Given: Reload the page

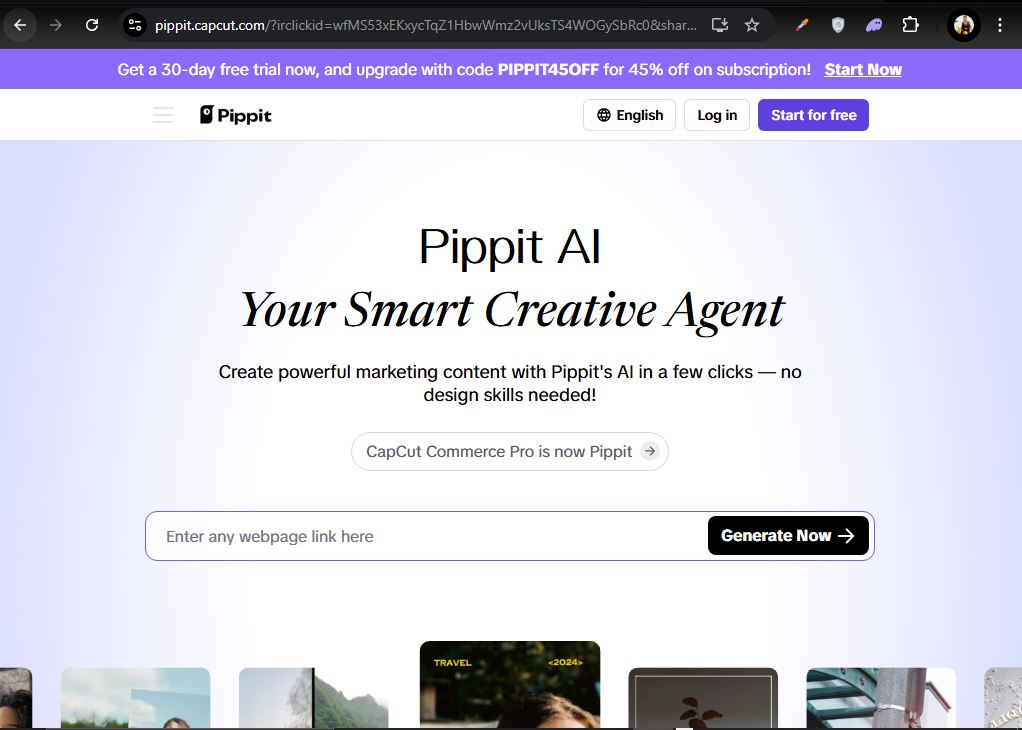Looking at the screenshot, I should pyautogui.click(x=92, y=25).
